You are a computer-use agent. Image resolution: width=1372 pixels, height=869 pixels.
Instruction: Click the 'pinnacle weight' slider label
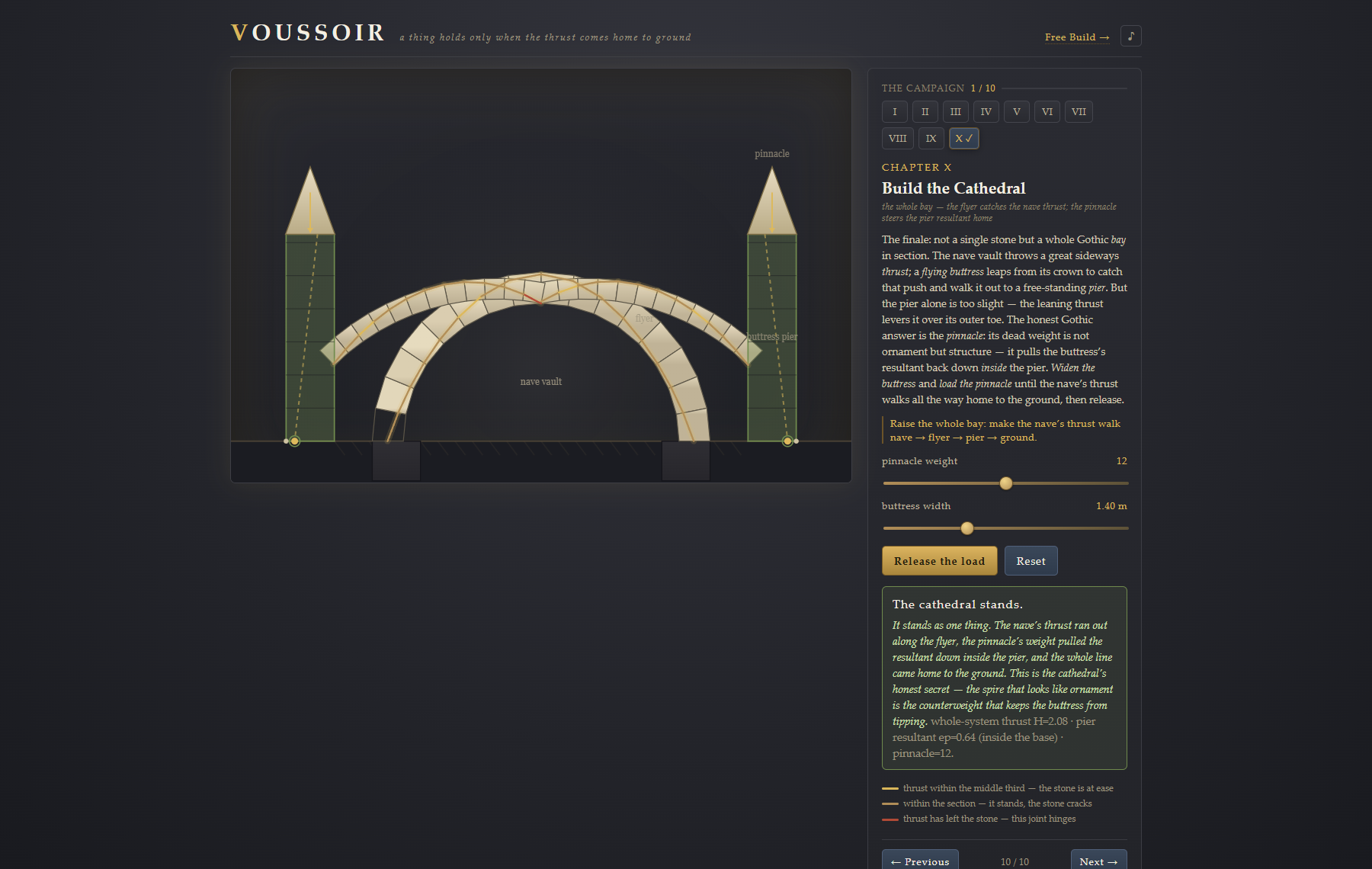pyautogui.click(x=920, y=460)
